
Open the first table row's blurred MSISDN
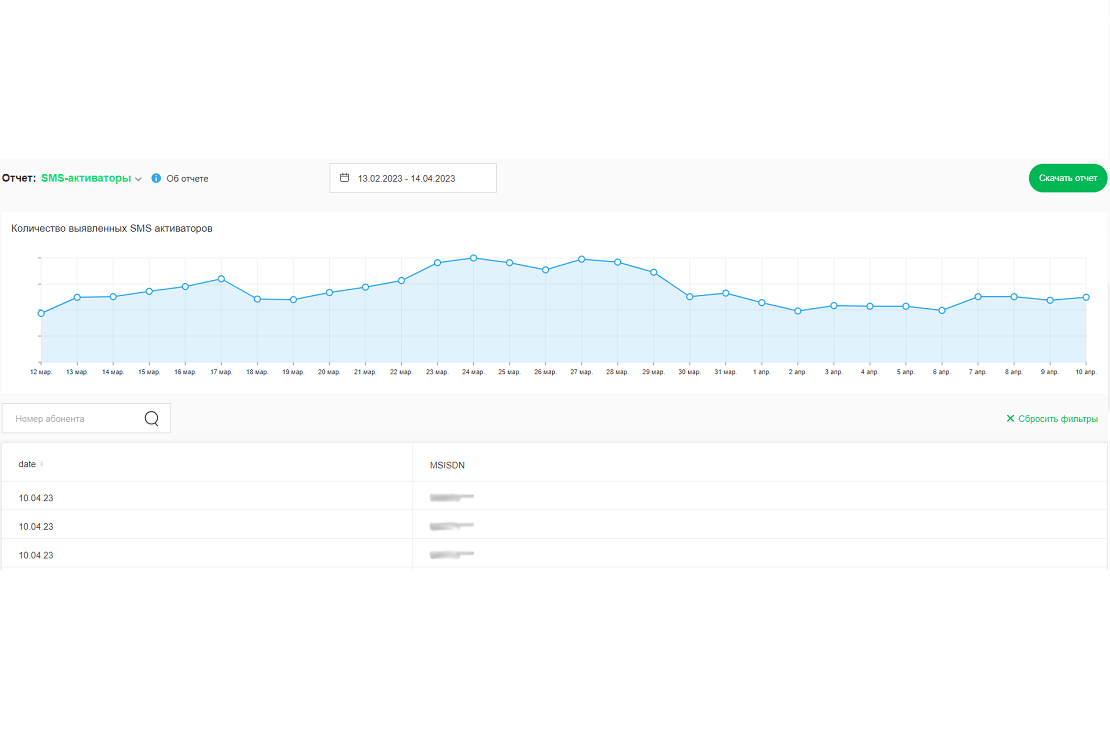click(x=451, y=497)
